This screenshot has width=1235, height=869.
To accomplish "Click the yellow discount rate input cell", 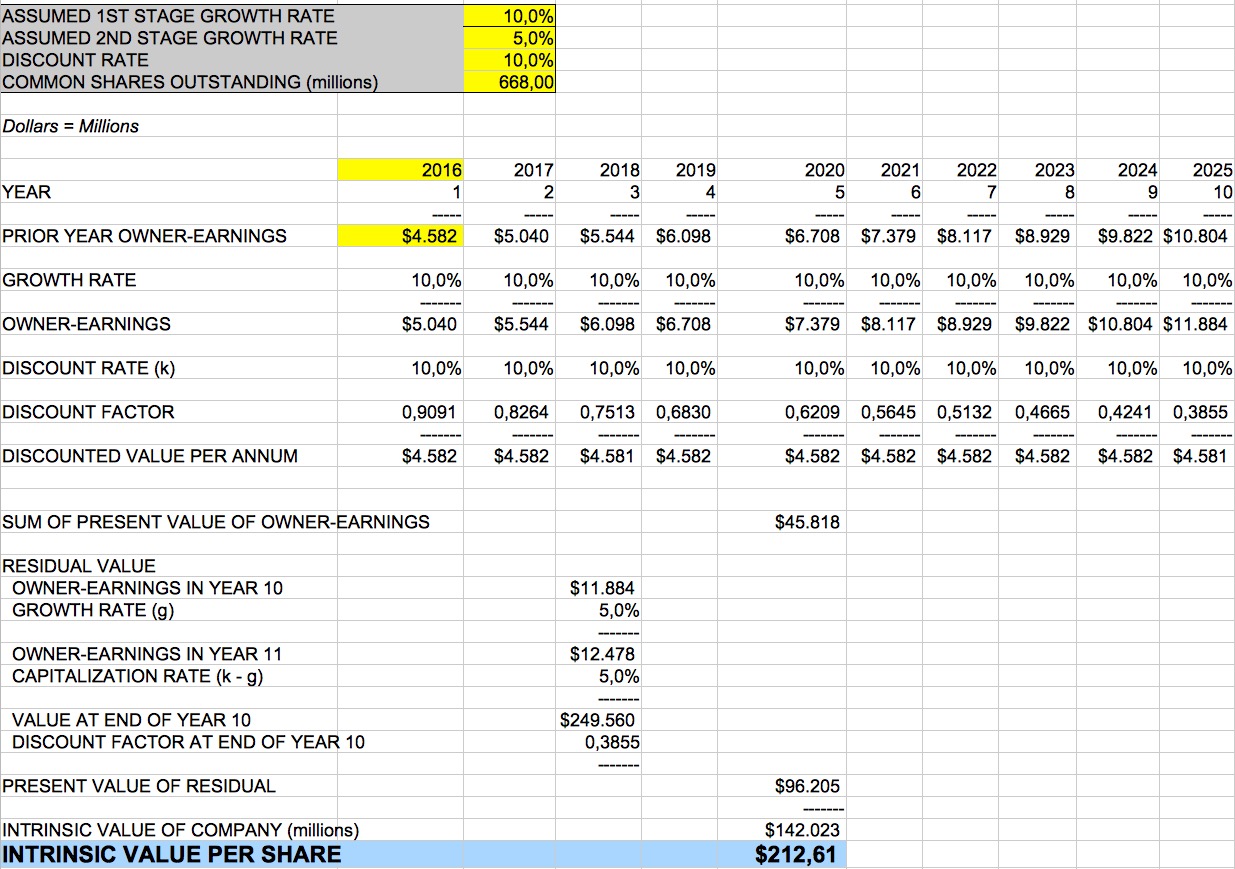I will click(510, 60).
